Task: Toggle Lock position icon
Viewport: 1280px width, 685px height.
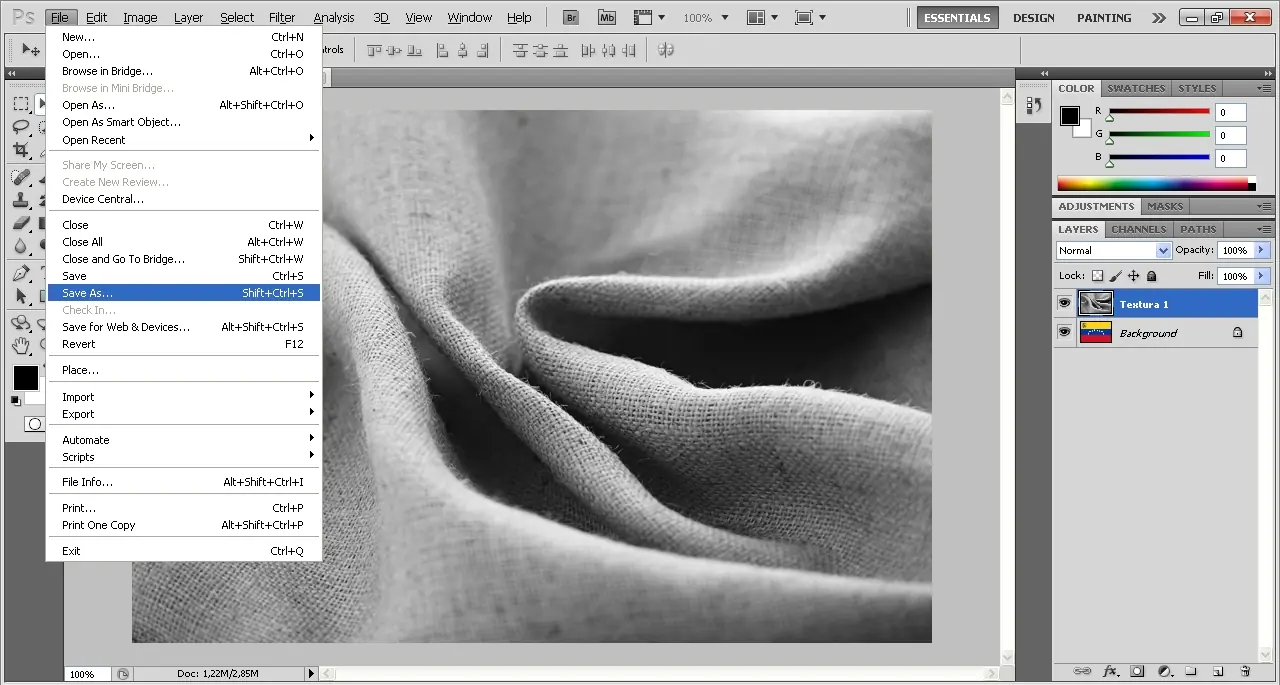Action: click(1134, 276)
